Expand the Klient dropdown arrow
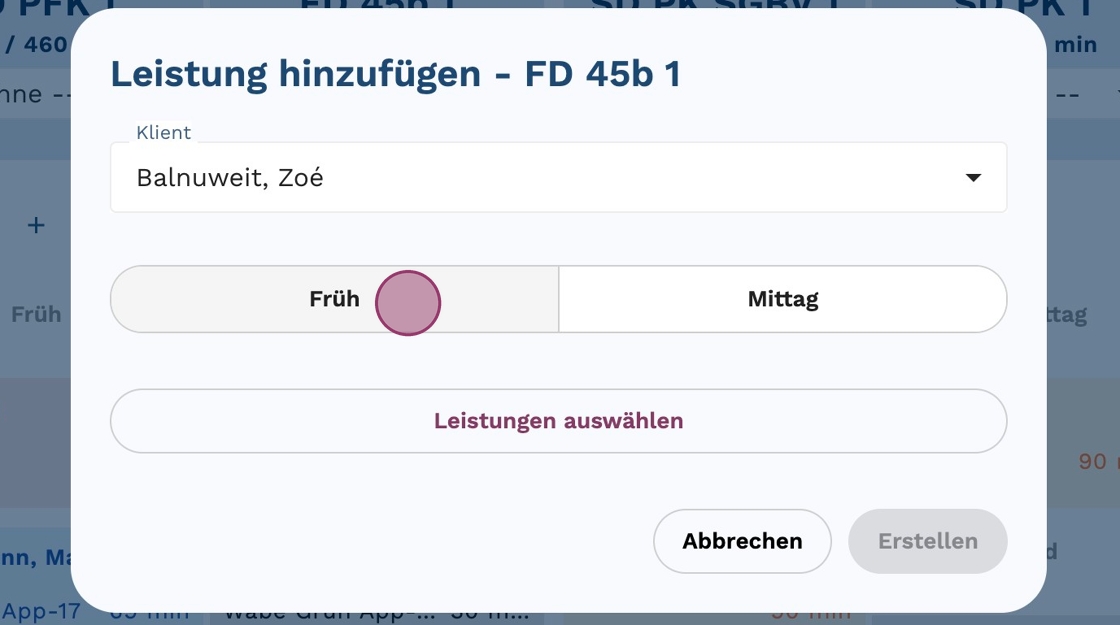Viewport: 1120px width, 625px height. 972,178
